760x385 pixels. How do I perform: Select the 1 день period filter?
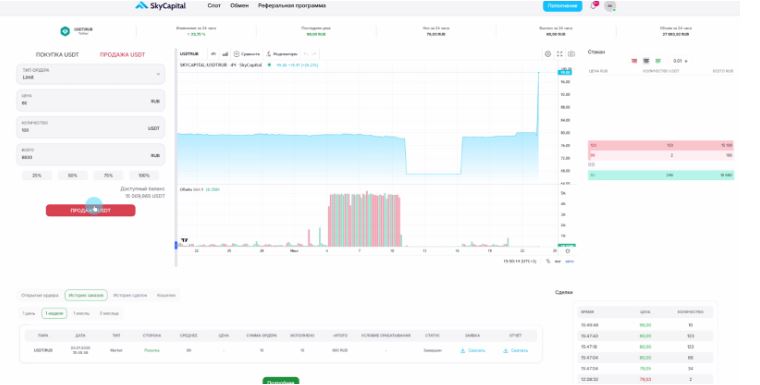click(x=29, y=314)
